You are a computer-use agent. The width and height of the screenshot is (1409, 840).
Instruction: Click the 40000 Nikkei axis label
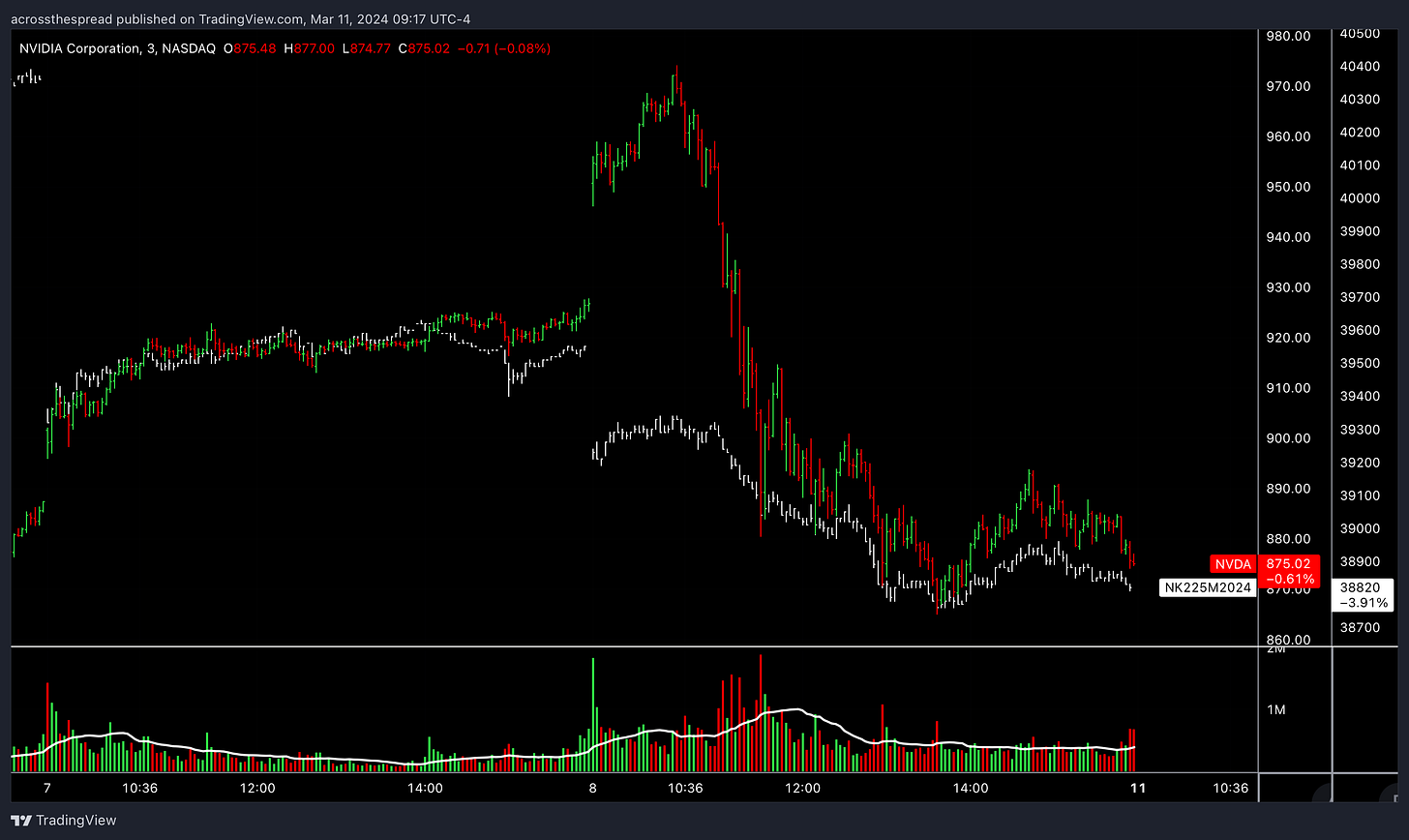[x=1360, y=198]
